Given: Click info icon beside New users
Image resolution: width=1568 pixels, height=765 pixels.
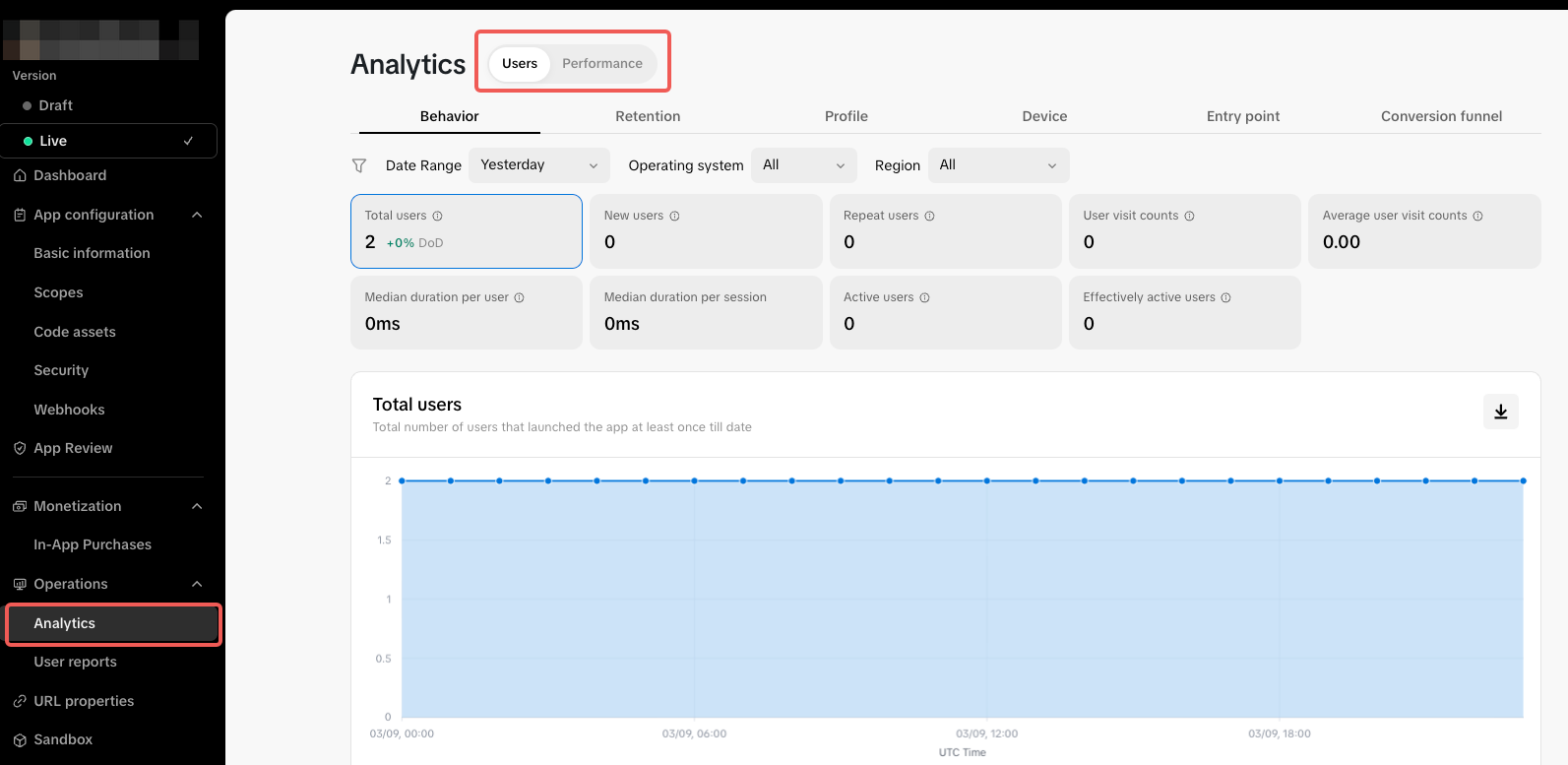Looking at the screenshot, I should (674, 216).
